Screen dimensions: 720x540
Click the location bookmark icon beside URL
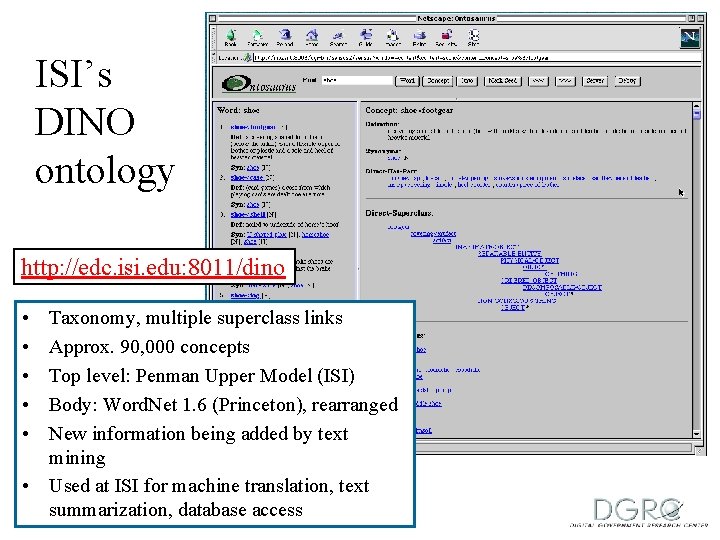[247, 57]
